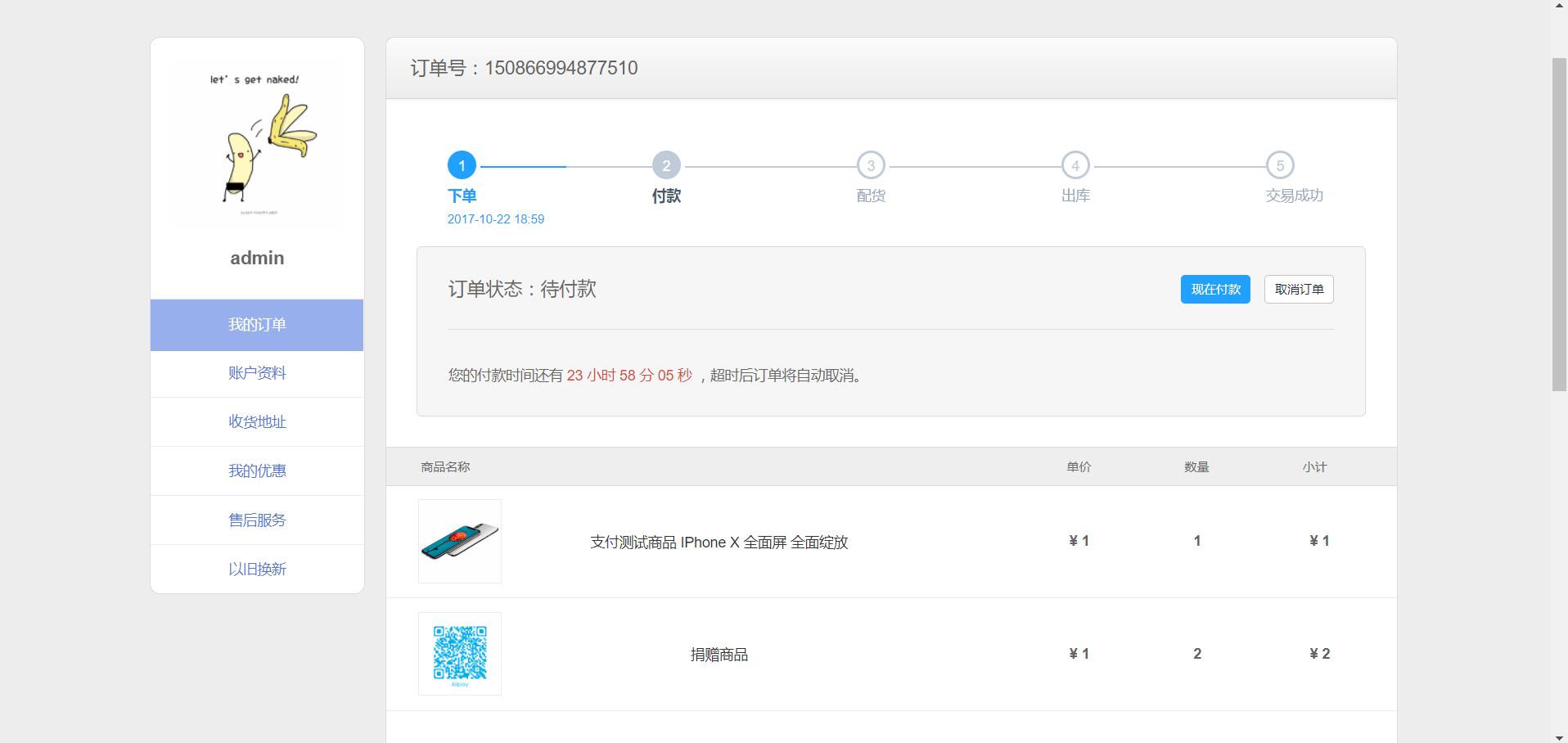This screenshot has width=1568, height=743.
Task: Open the iPhone X product thumbnail
Action: pyautogui.click(x=460, y=541)
